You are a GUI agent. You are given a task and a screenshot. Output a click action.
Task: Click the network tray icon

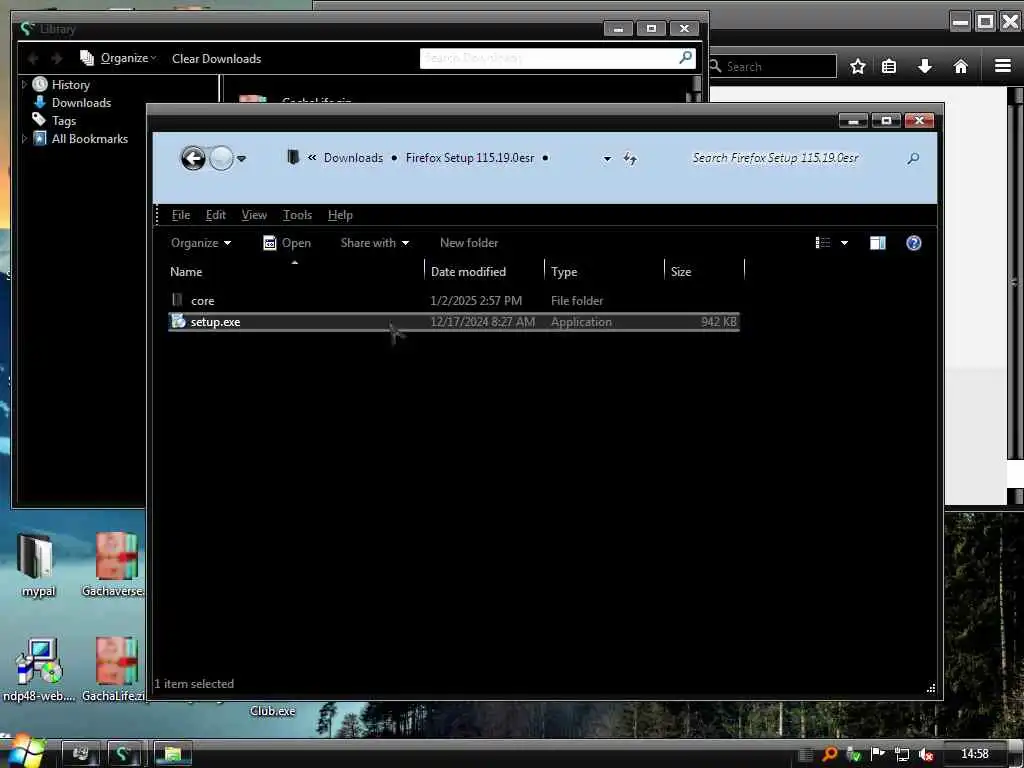[x=902, y=754]
